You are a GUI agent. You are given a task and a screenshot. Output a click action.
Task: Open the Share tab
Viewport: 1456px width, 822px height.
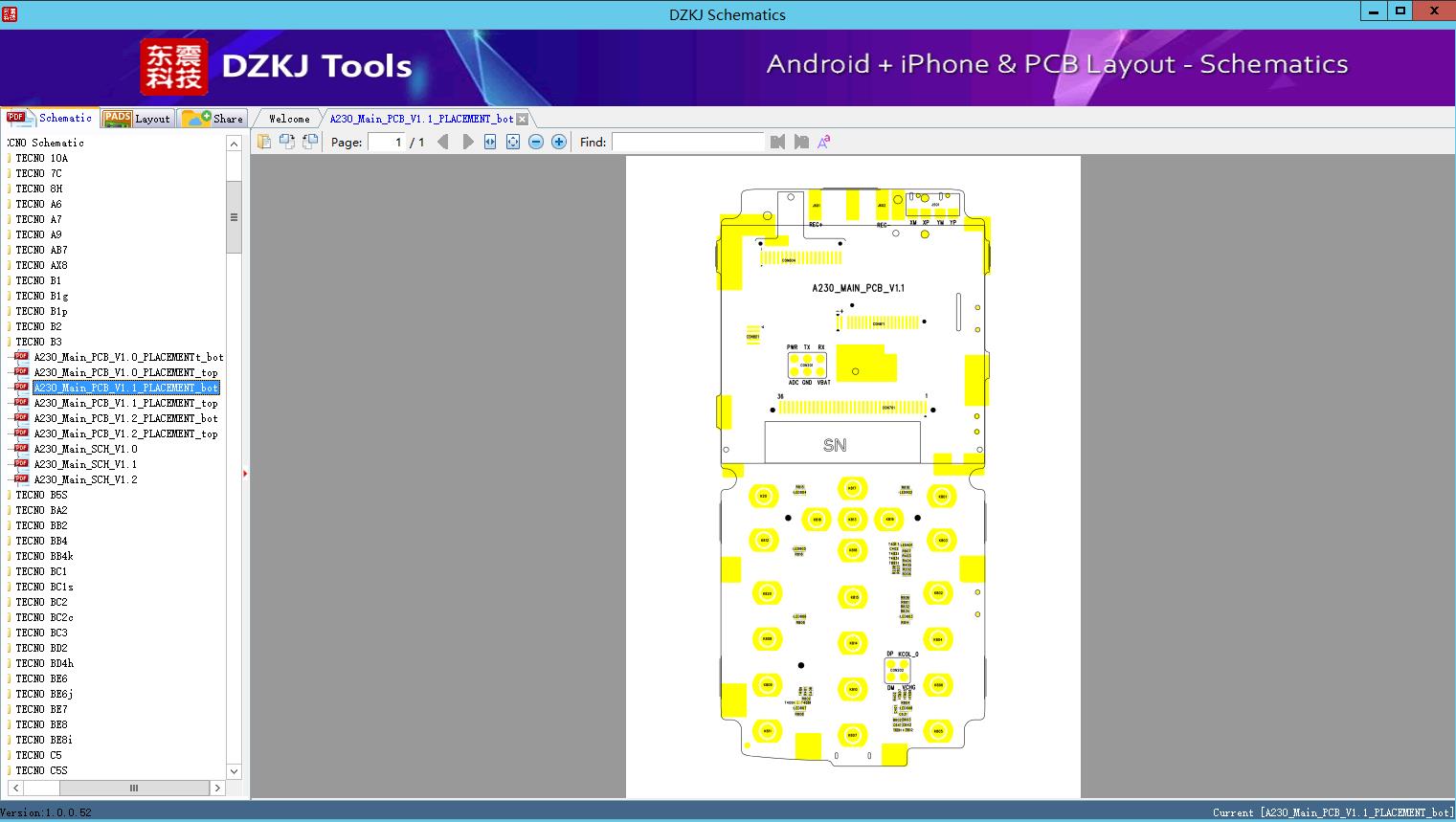pyautogui.click(x=213, y=118)
